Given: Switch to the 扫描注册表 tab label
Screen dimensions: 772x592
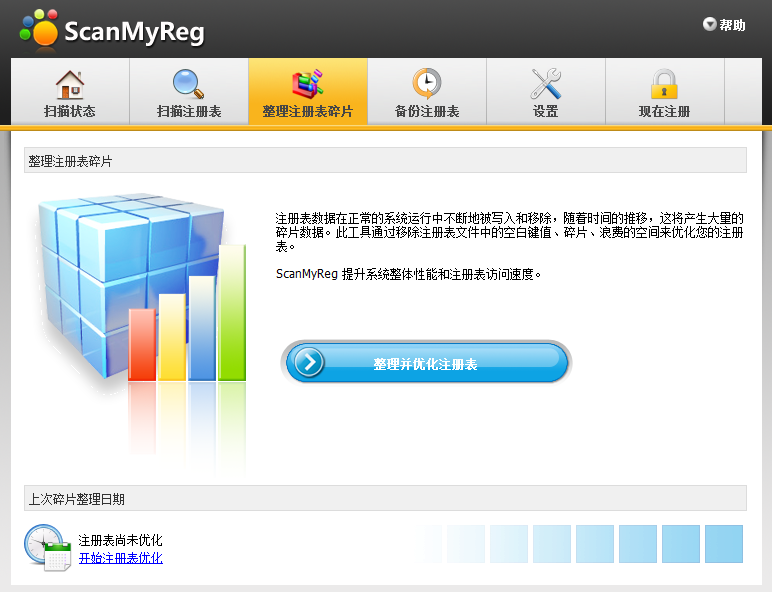Looking at the screenshot, I should pos(189,111).
